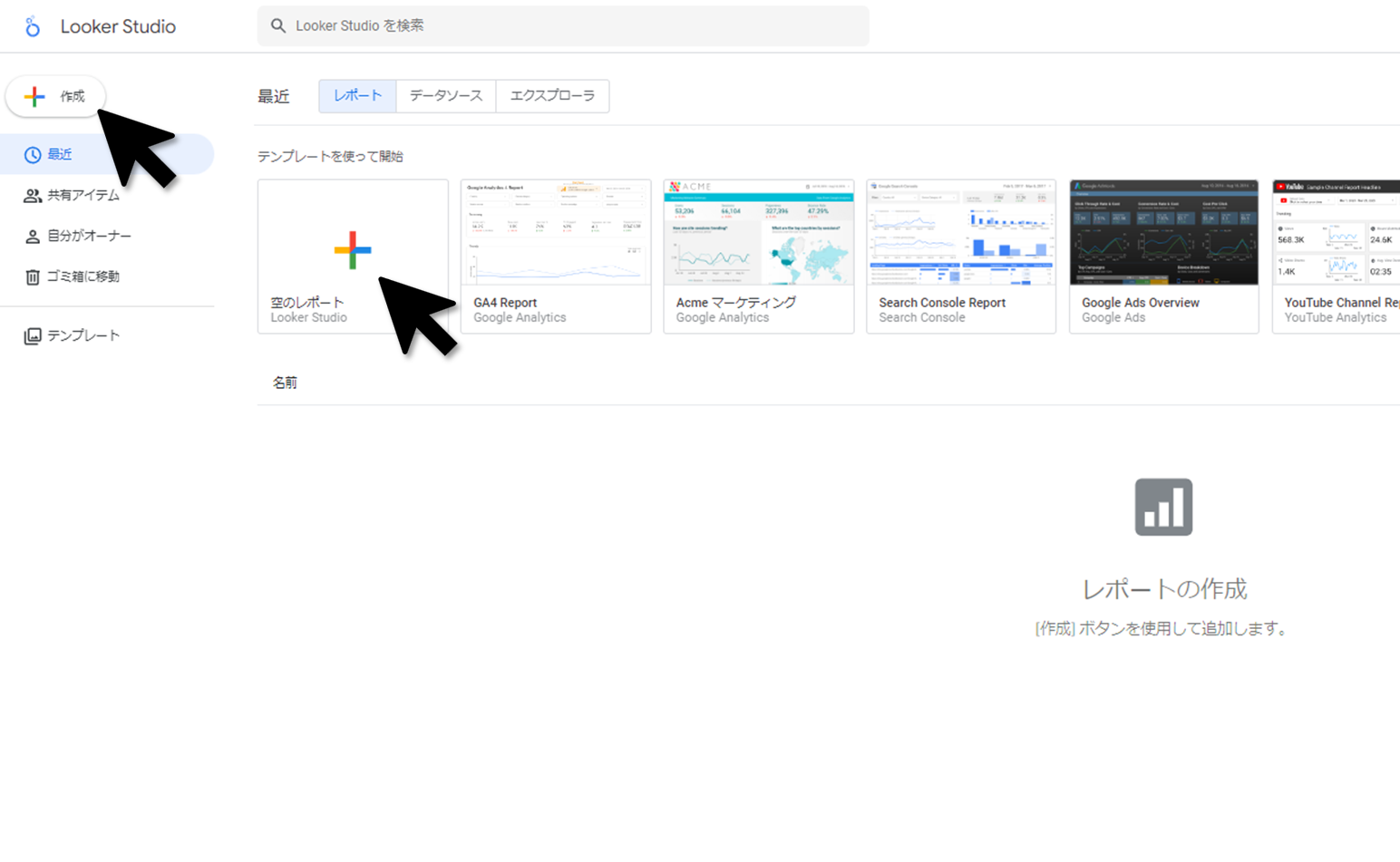Select the Search Console Report template
Screen dimensions: 1400x862
[x=960, y=256]
